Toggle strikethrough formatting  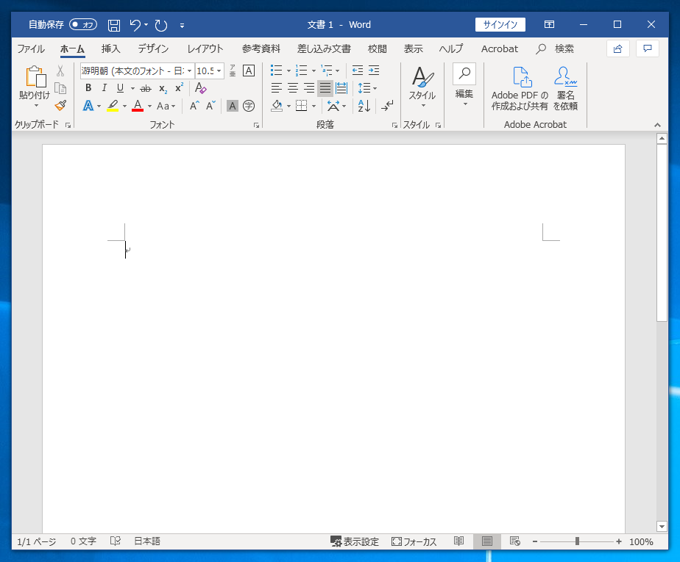[146, 88]
